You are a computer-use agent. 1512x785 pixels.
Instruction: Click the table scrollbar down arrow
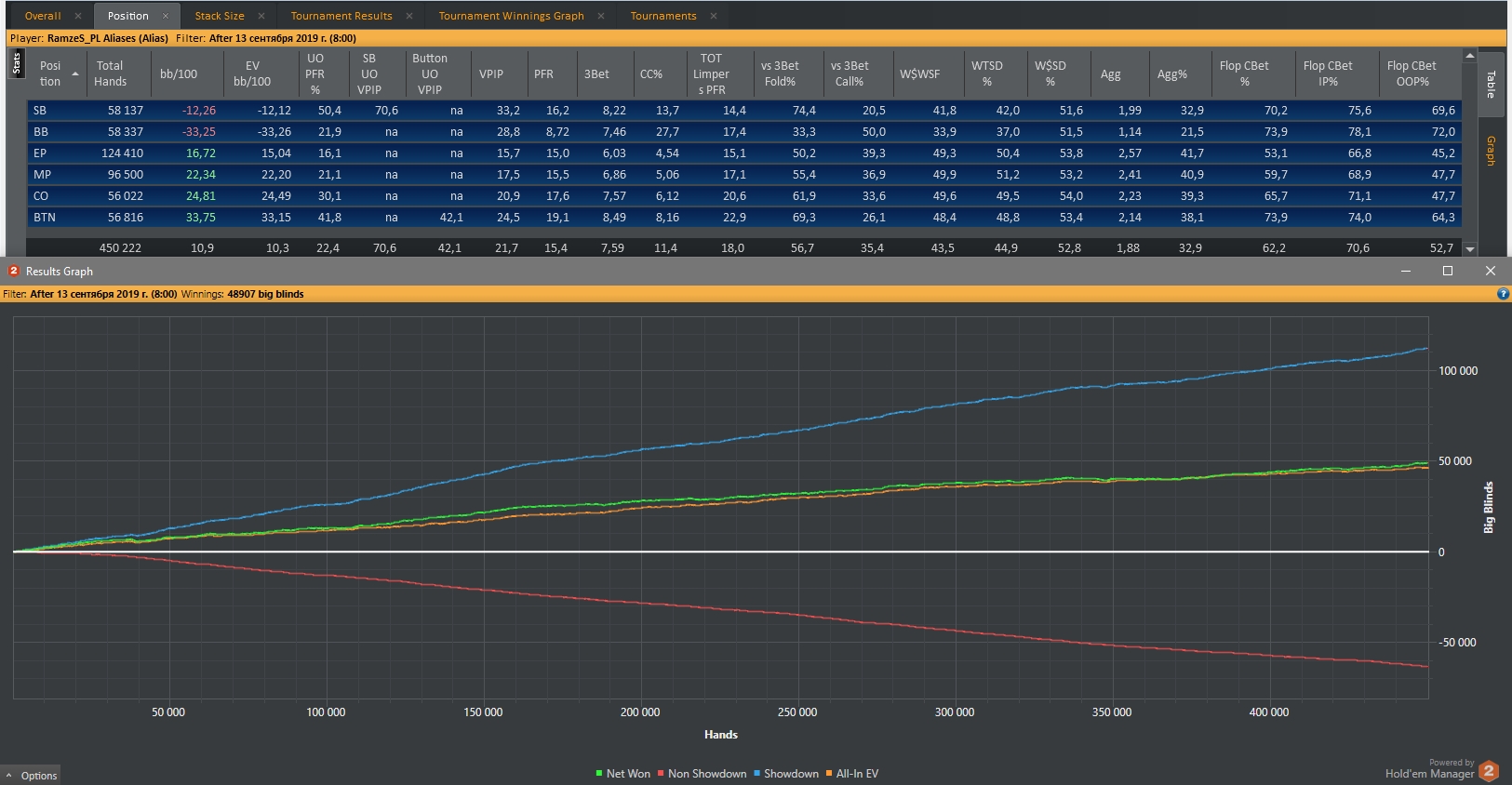click(x=1470, y=249)
